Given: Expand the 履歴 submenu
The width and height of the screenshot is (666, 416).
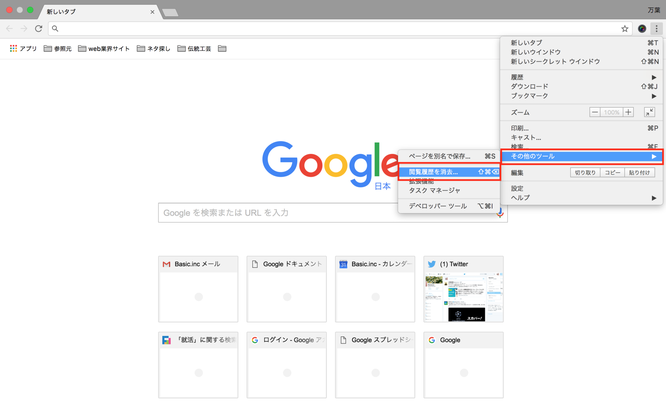Looking at the screenshot, I should [581, 77].
